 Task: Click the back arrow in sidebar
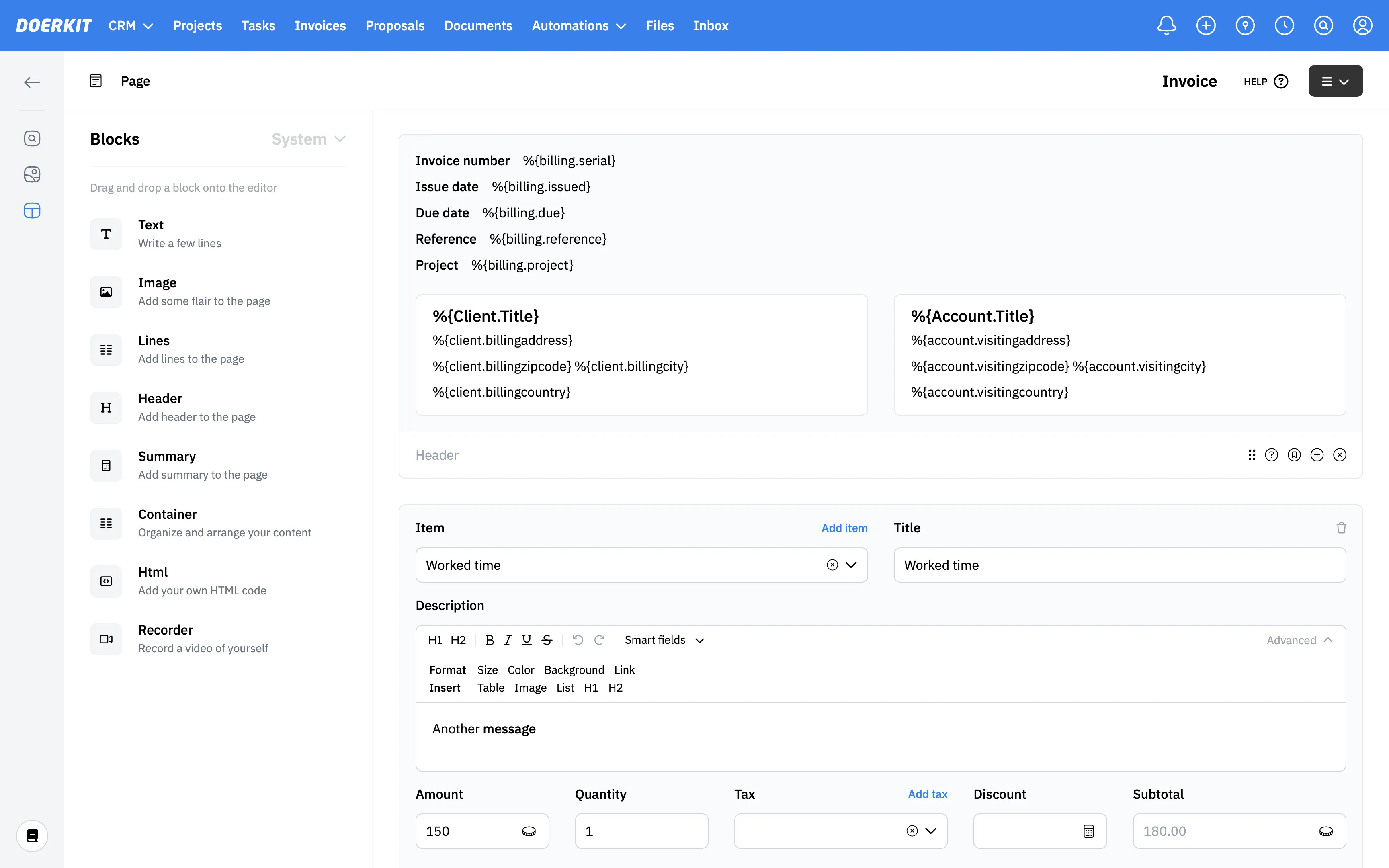(x=32, y=82)
